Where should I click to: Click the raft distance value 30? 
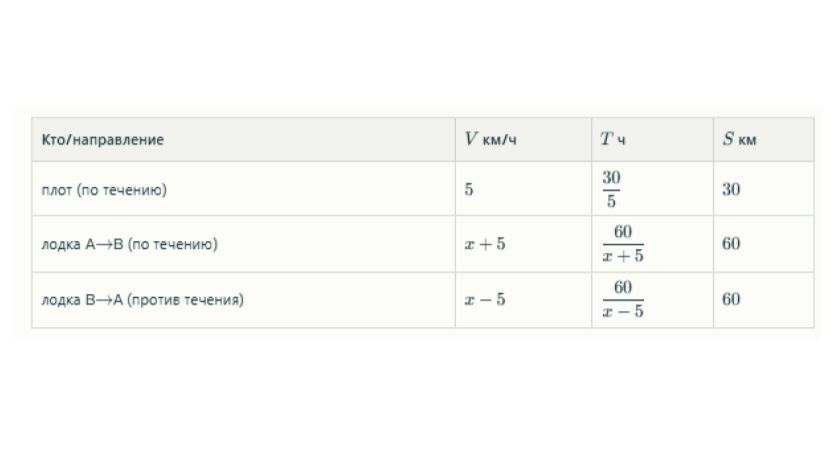(x=731, y=190)
